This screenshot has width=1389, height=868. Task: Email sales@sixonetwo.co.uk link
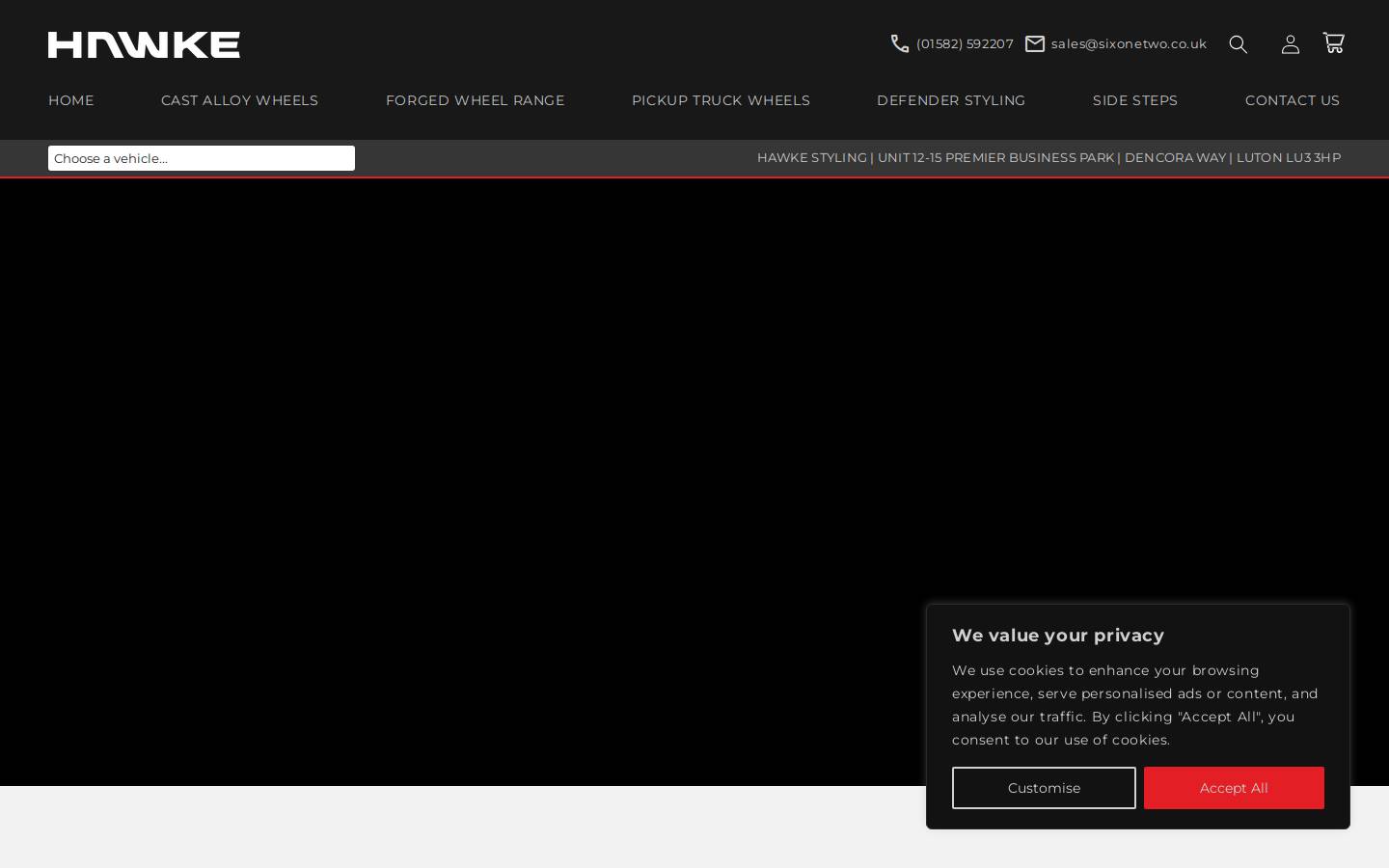pyautogui.click(x=1129, y=43)
